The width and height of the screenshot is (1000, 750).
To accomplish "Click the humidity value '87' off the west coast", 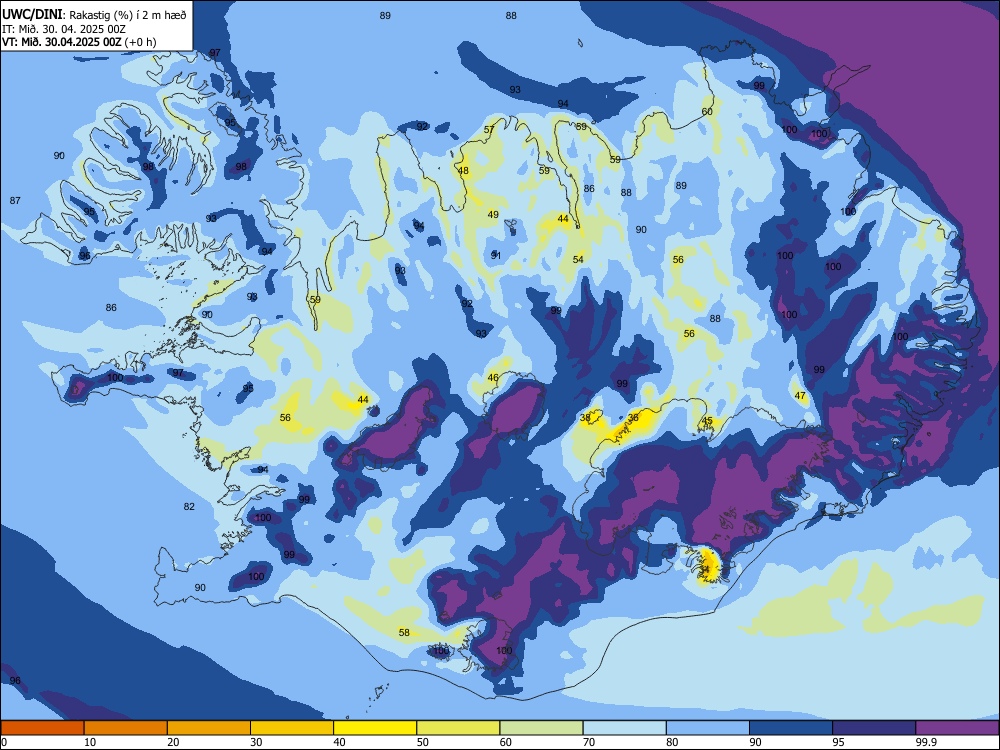I will coord(15,200).
